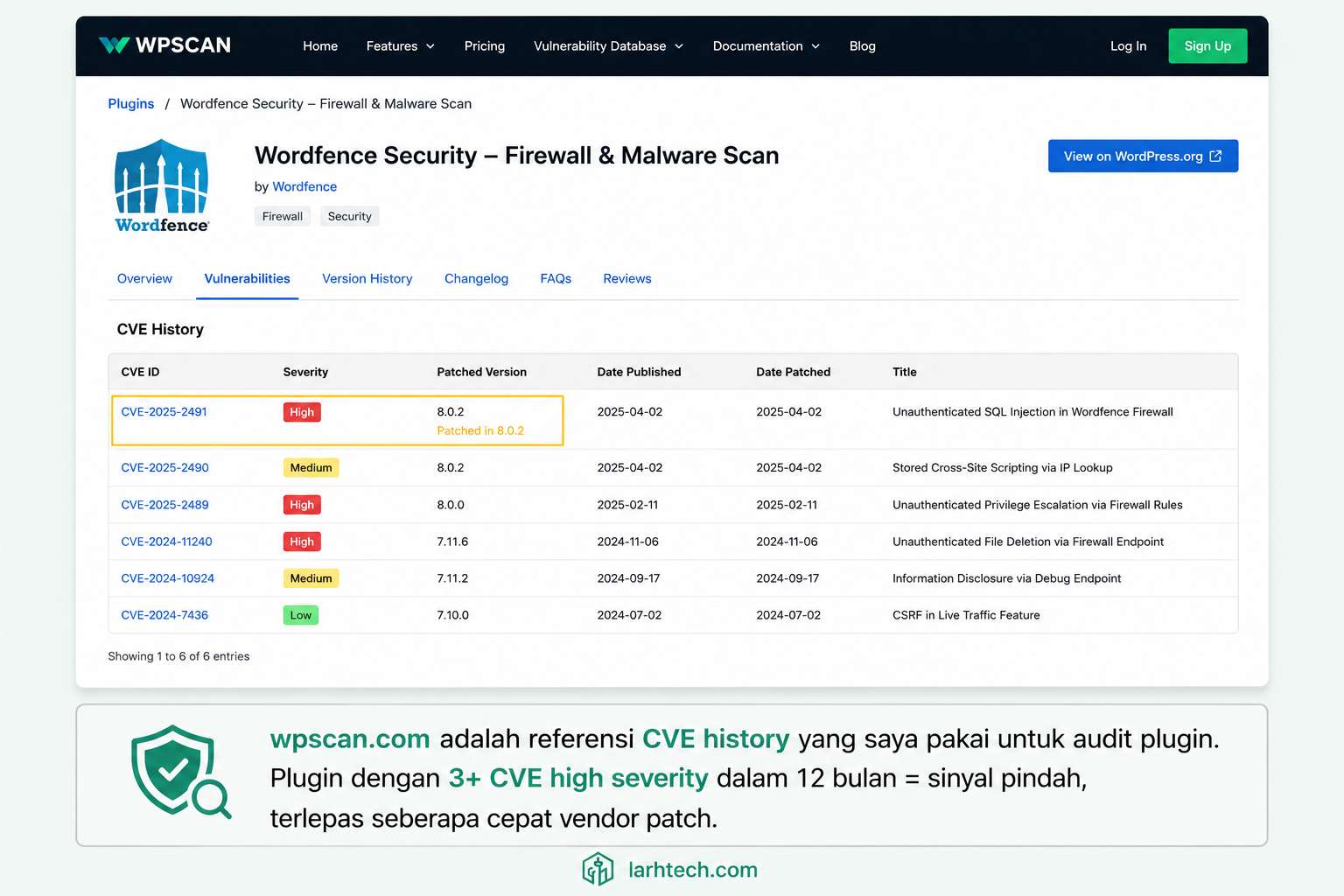
Task: Click the WPScan logo
Action: [x=164, y=45]
